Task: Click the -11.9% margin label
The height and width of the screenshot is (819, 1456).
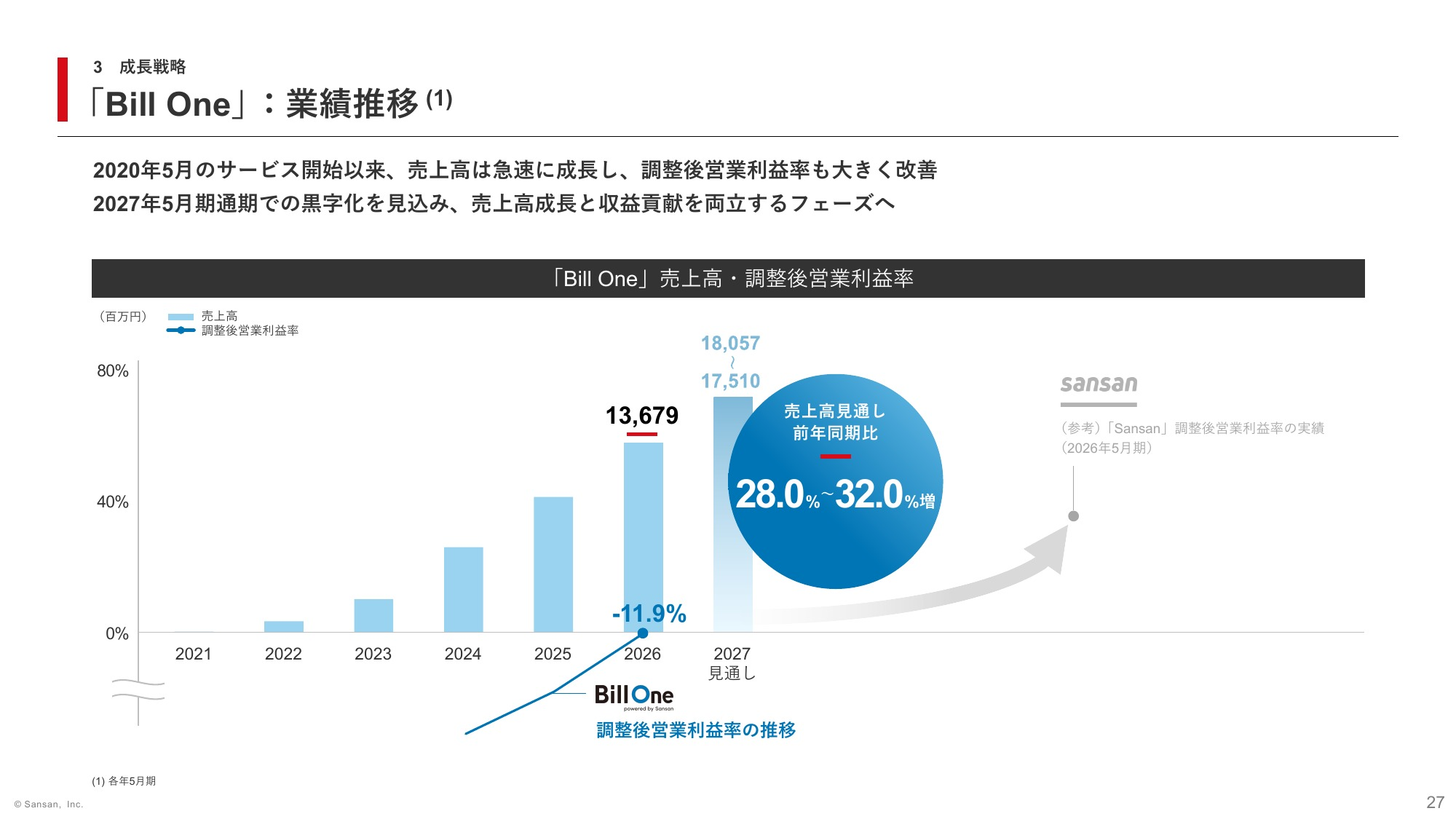Action: click(649, 614)
